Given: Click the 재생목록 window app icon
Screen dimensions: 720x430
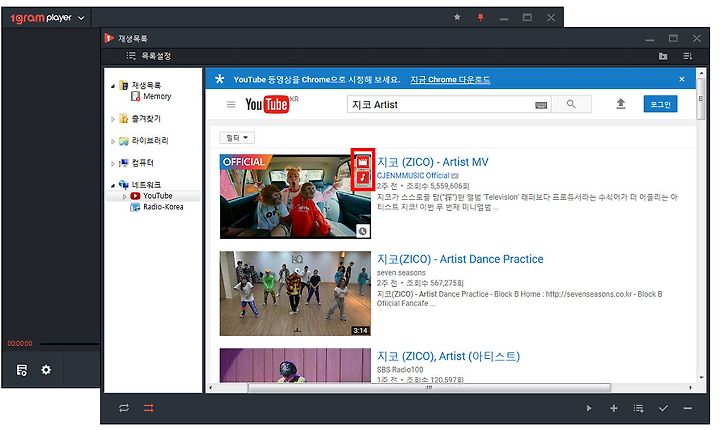Looking at the screenshot, I should (x=109, y=38).
